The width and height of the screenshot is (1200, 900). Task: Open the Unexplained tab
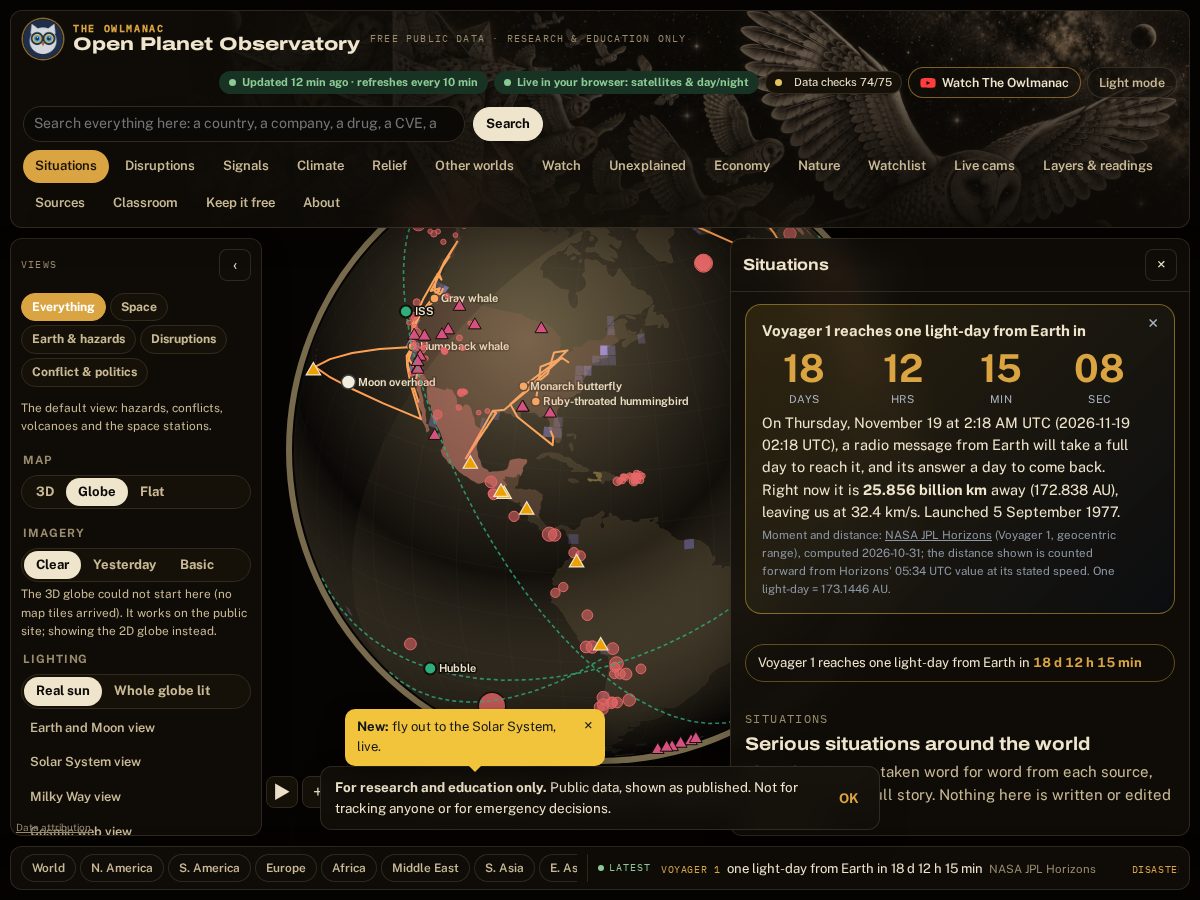tap(647, 166)
